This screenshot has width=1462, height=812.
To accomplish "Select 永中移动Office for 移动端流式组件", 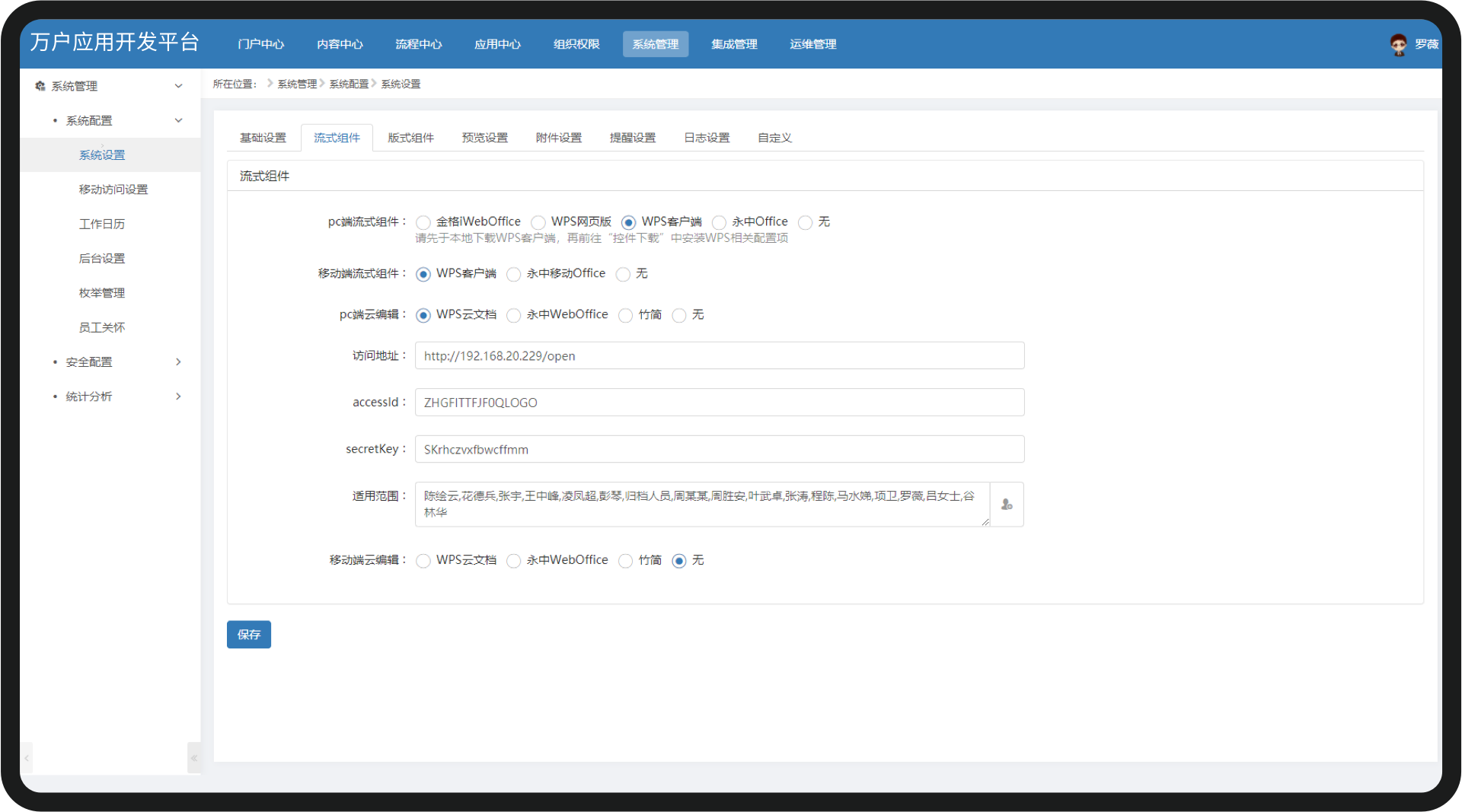I will (514, 274).
